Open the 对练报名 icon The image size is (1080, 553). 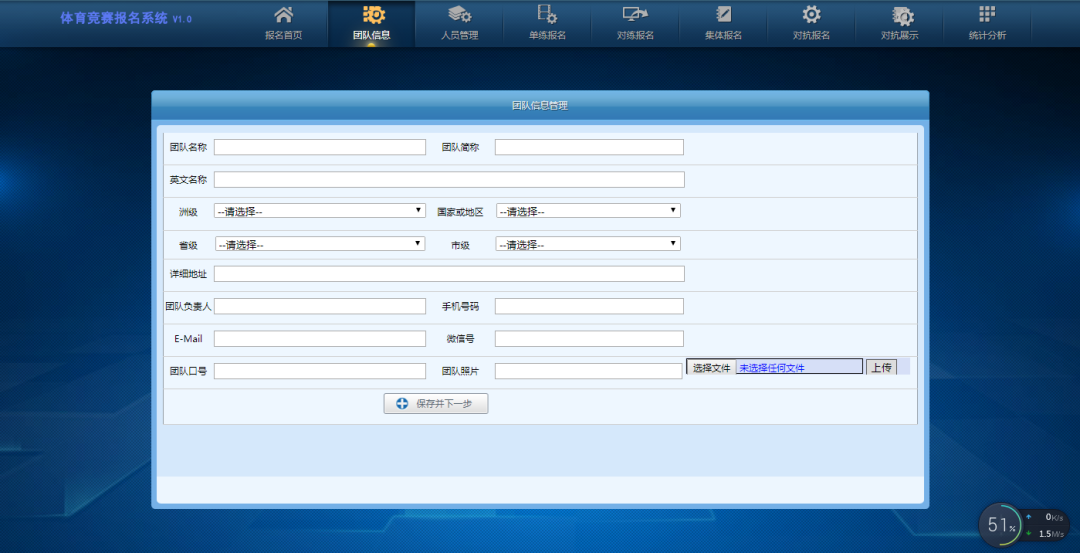(x=635, y=15)
